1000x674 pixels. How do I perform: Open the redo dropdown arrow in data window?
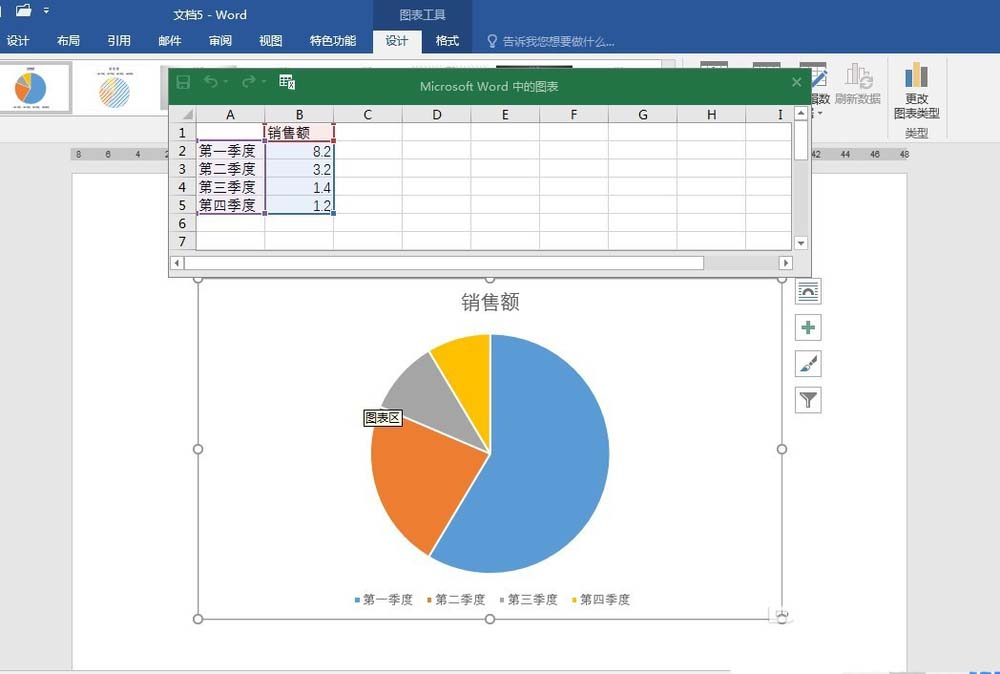(x=263, y=82)
